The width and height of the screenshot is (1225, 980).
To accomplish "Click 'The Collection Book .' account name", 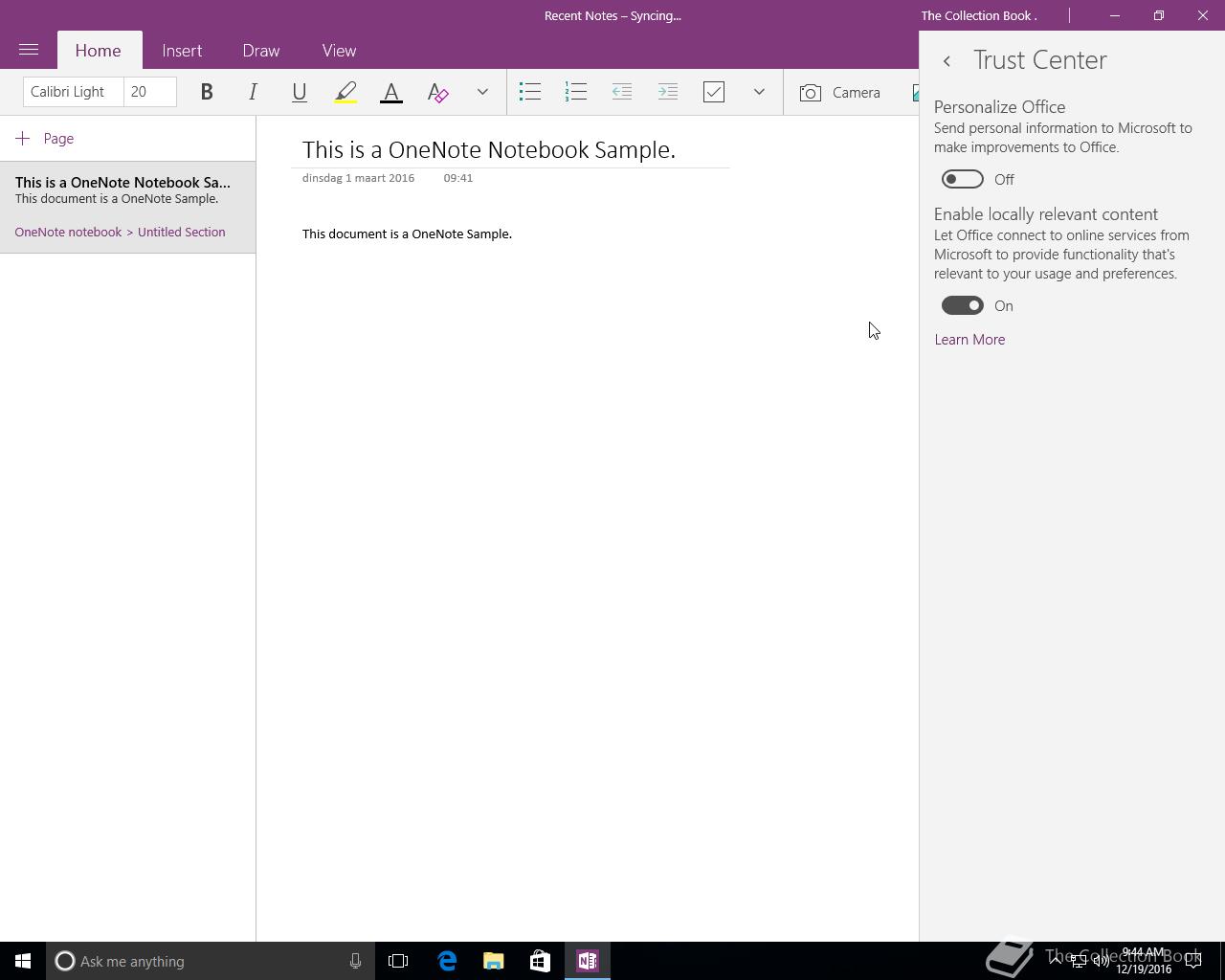I will pyautogui.click(x=979, y=15).
